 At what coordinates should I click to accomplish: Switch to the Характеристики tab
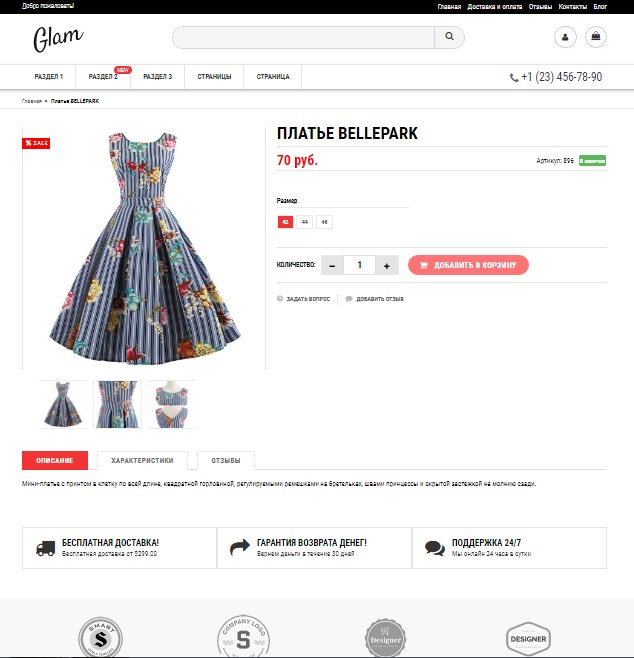coord(142,460)
